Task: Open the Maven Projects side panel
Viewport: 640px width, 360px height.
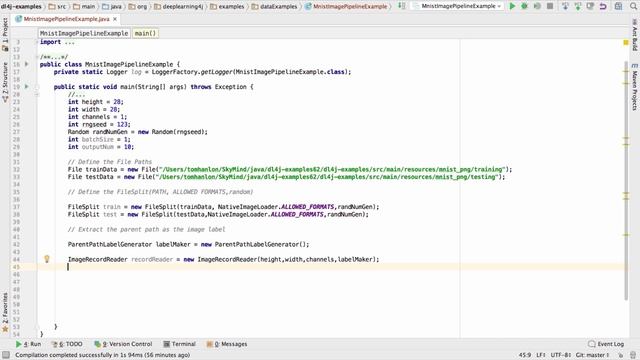Action: 635,87
